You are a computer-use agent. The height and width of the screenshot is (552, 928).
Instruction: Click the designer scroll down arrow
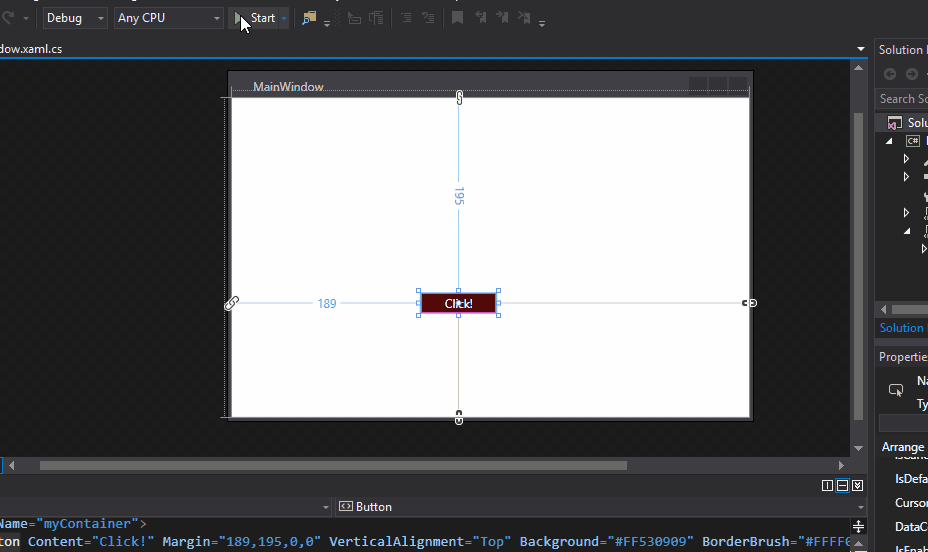(x=858, y=448)
